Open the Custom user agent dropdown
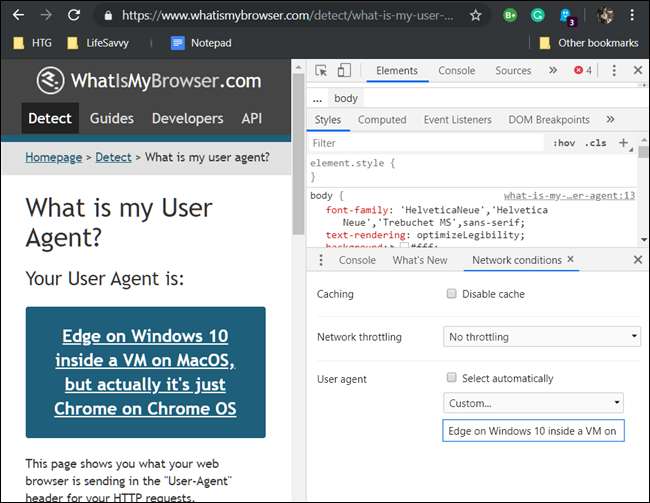Image resolution: width=650 pixels, height=503 pixels. [533, 403]
